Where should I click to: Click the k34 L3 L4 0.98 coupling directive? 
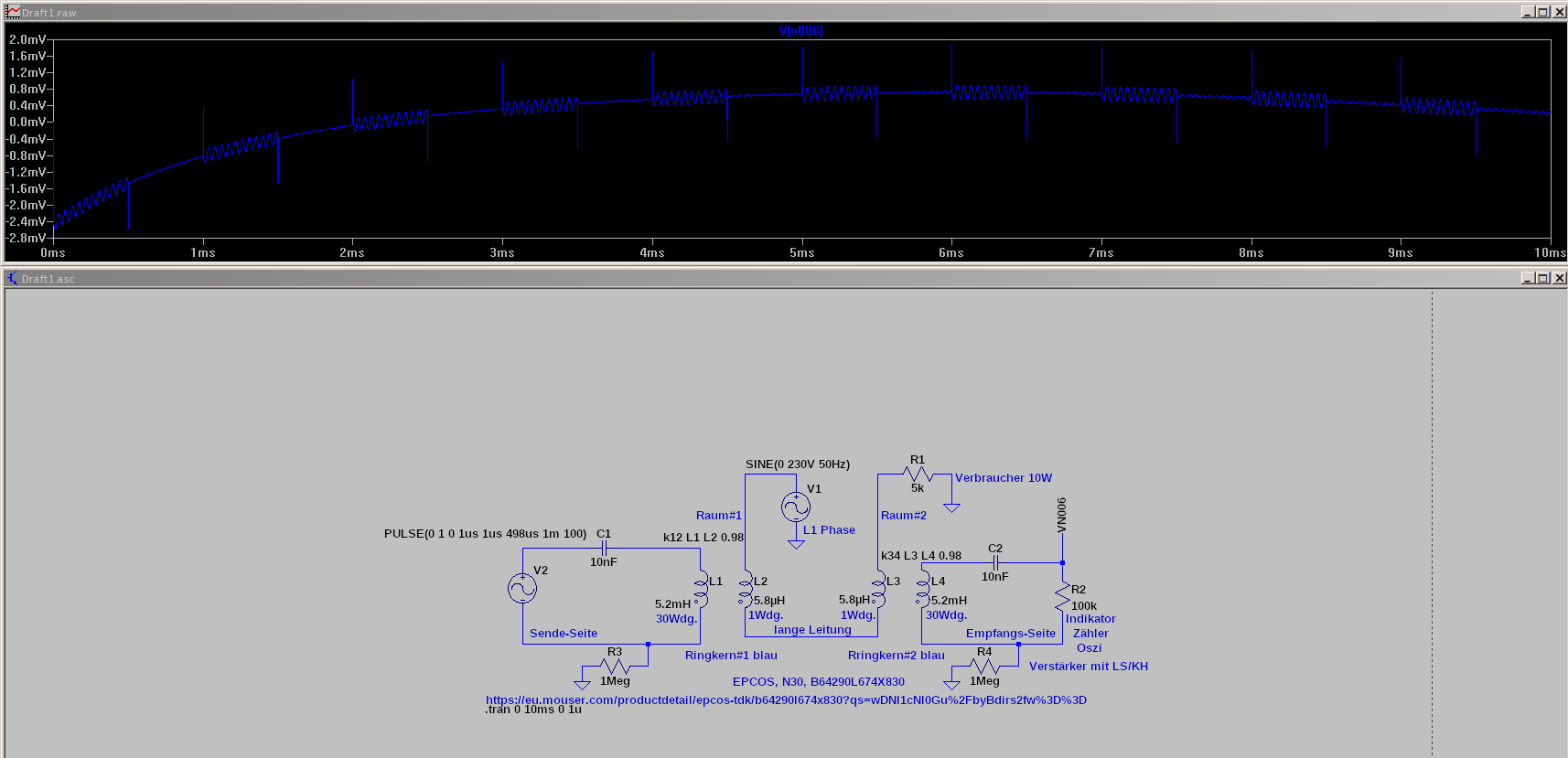pyautogui.click(x=921, y=555)
